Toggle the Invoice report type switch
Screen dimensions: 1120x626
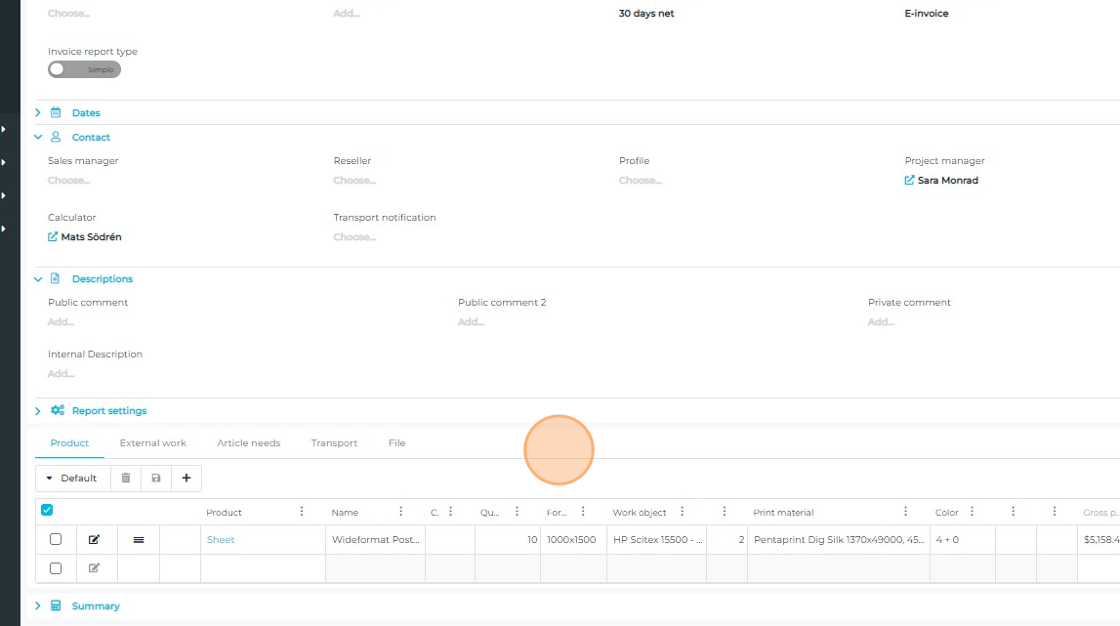(x=84, y=69)
